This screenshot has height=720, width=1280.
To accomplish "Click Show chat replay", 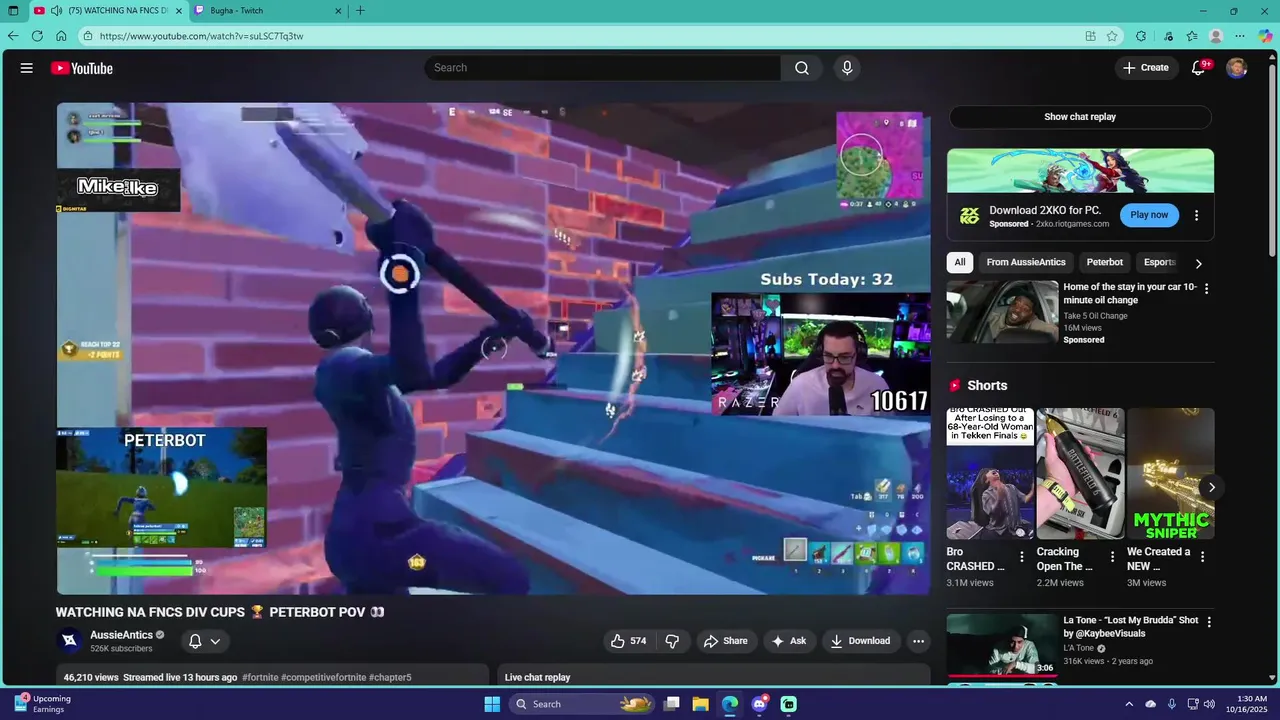I will click(x=1080, y=117).
